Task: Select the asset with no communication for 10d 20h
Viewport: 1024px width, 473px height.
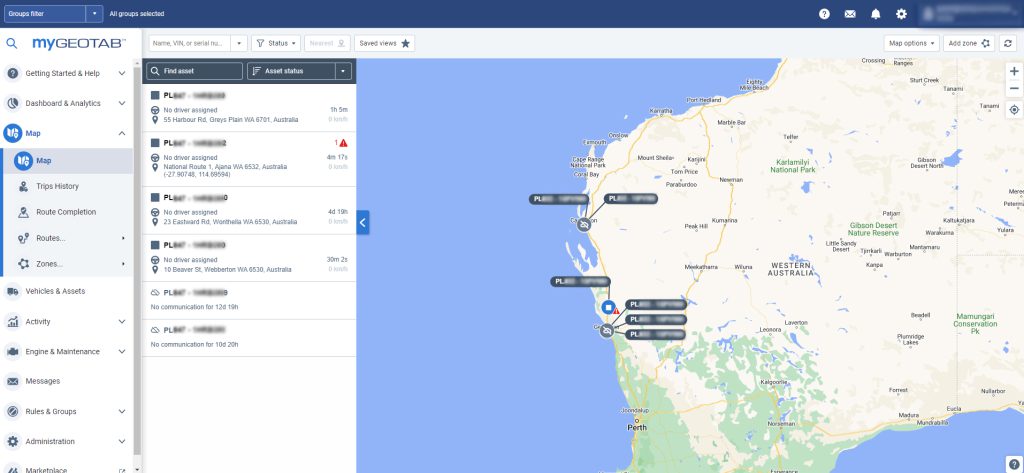Action: [x=249, y=338]
